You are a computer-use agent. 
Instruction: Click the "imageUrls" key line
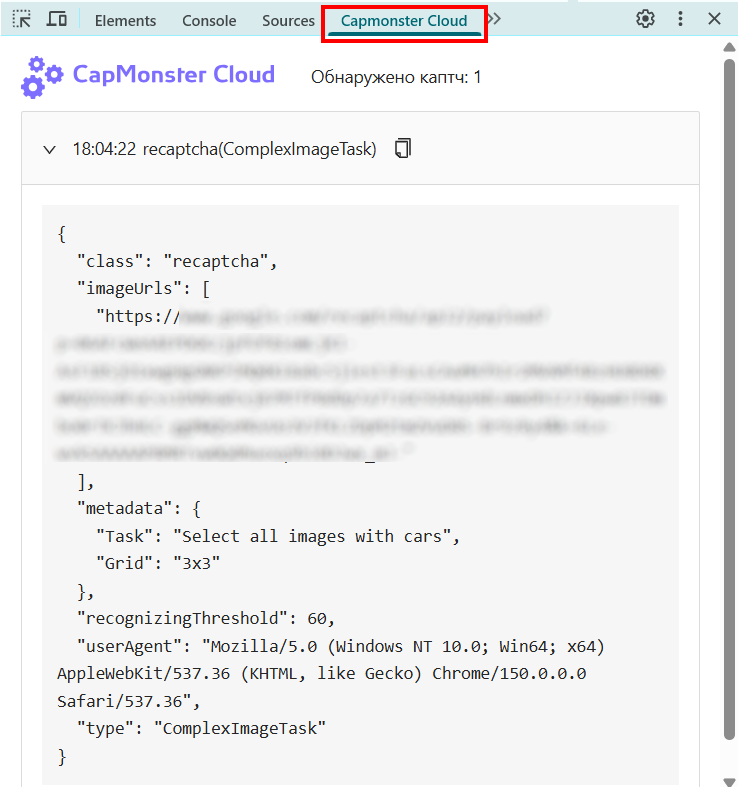pyautogui.click(x=144, y=289)
